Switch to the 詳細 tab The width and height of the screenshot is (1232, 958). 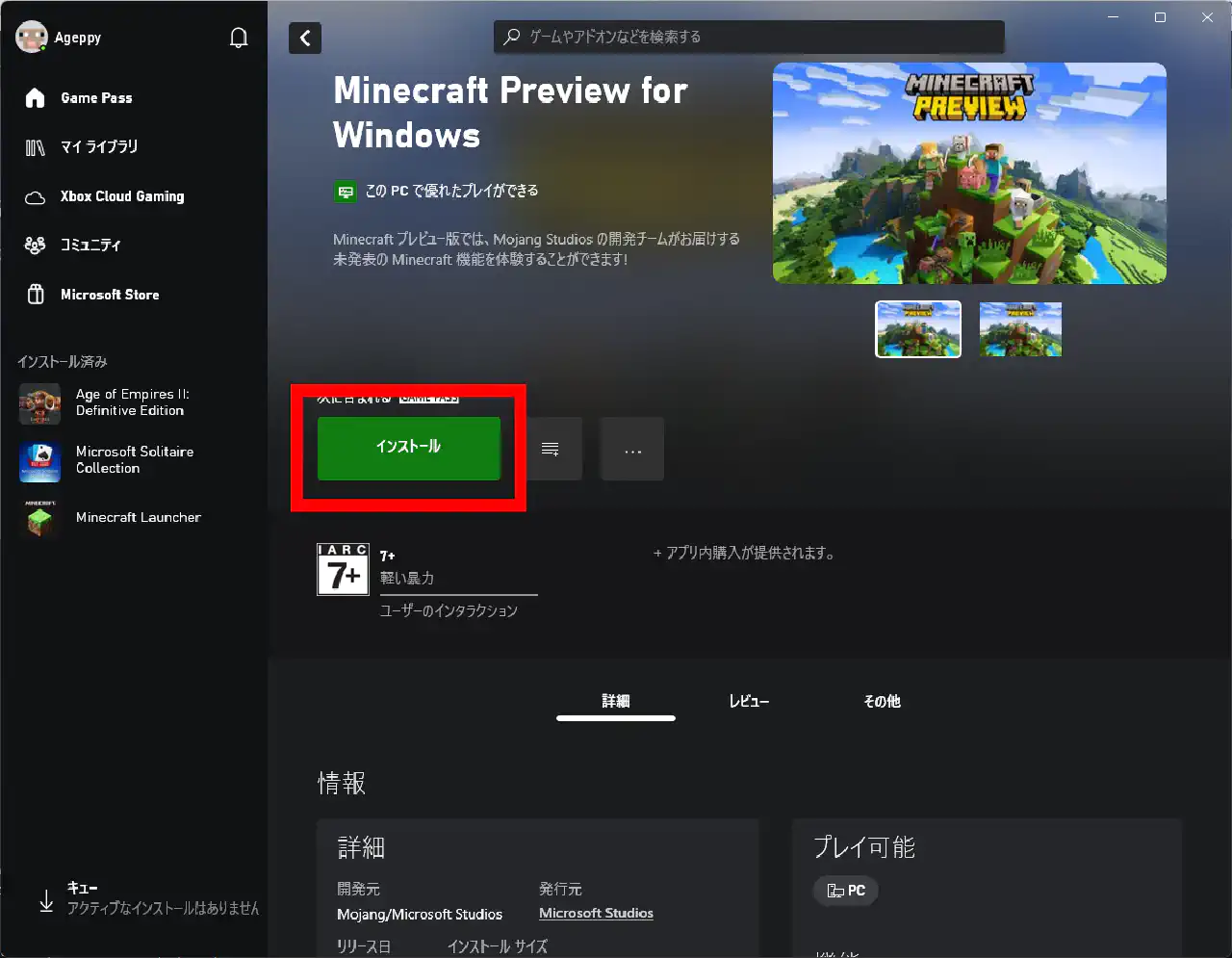point(616,702)
